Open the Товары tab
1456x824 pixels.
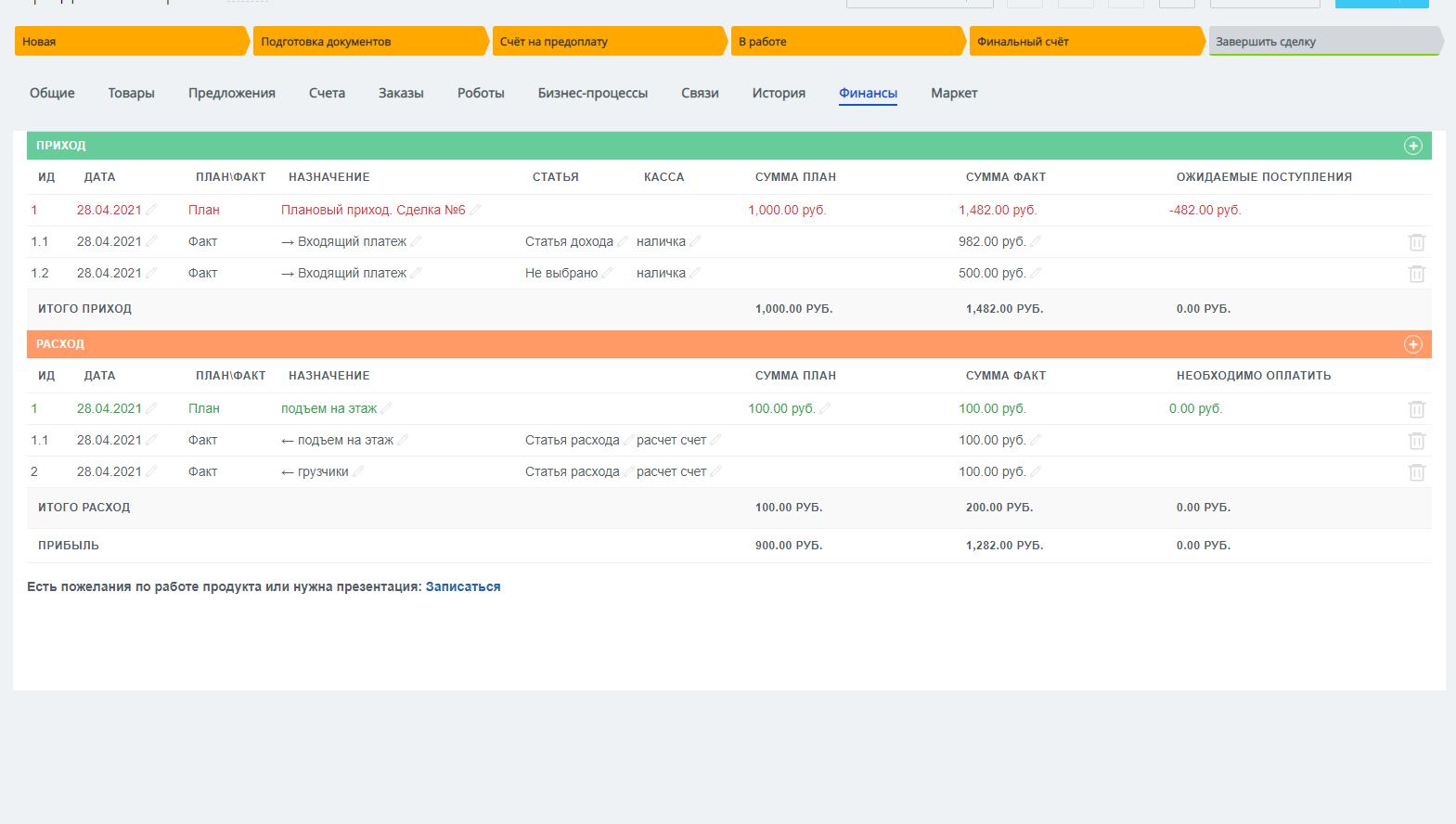(x=131, y=94)
